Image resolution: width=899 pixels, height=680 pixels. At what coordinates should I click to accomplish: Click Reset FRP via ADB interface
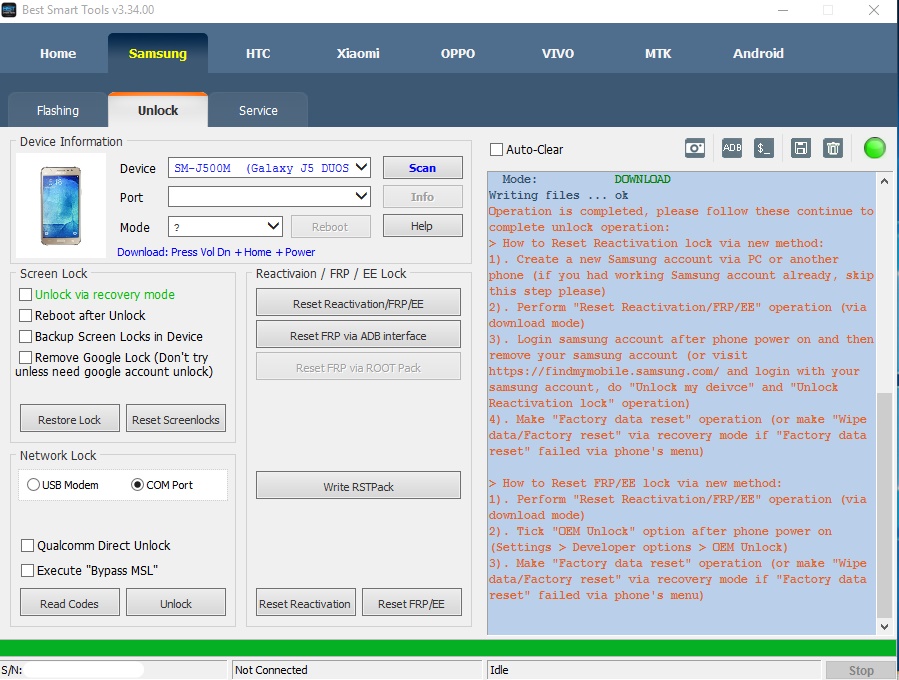(358, 335)
